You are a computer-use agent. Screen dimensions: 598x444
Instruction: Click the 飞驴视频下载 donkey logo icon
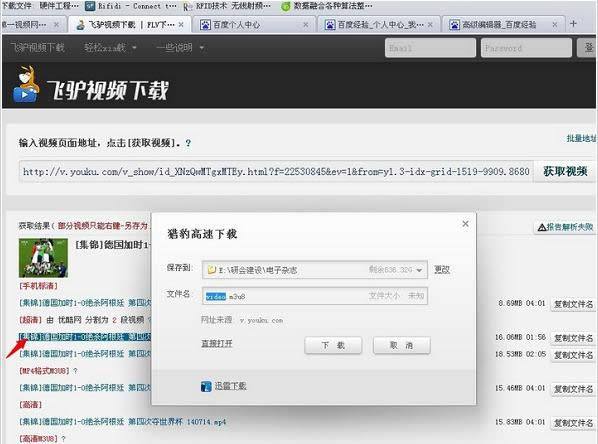[x=26, y=84]
